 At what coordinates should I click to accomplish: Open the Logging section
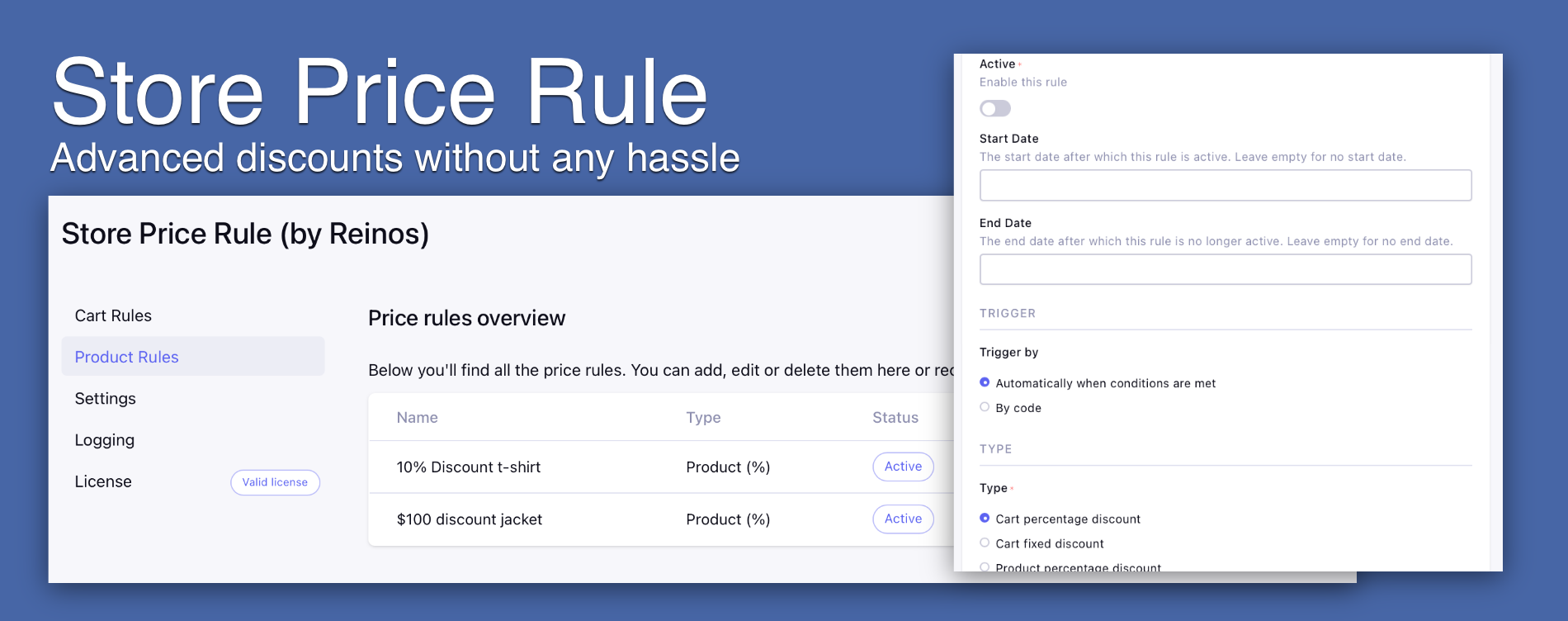click(105, 440)
